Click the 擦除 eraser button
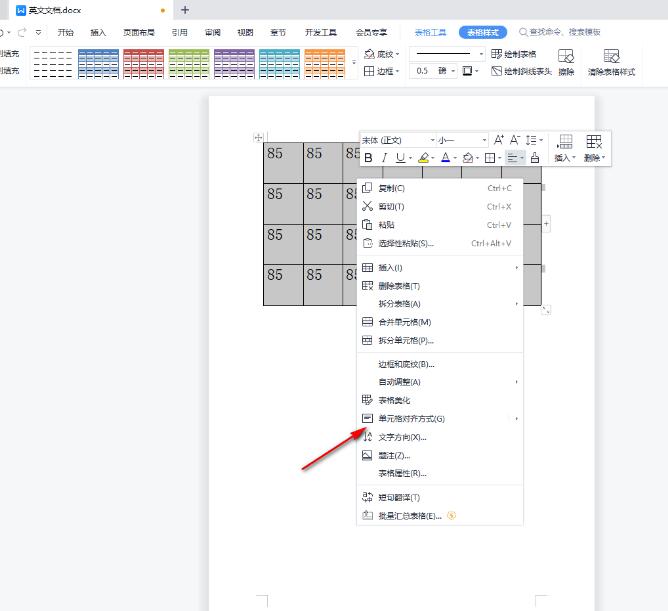The height and width of the screenshot is (611, 668). click(566, 62)
